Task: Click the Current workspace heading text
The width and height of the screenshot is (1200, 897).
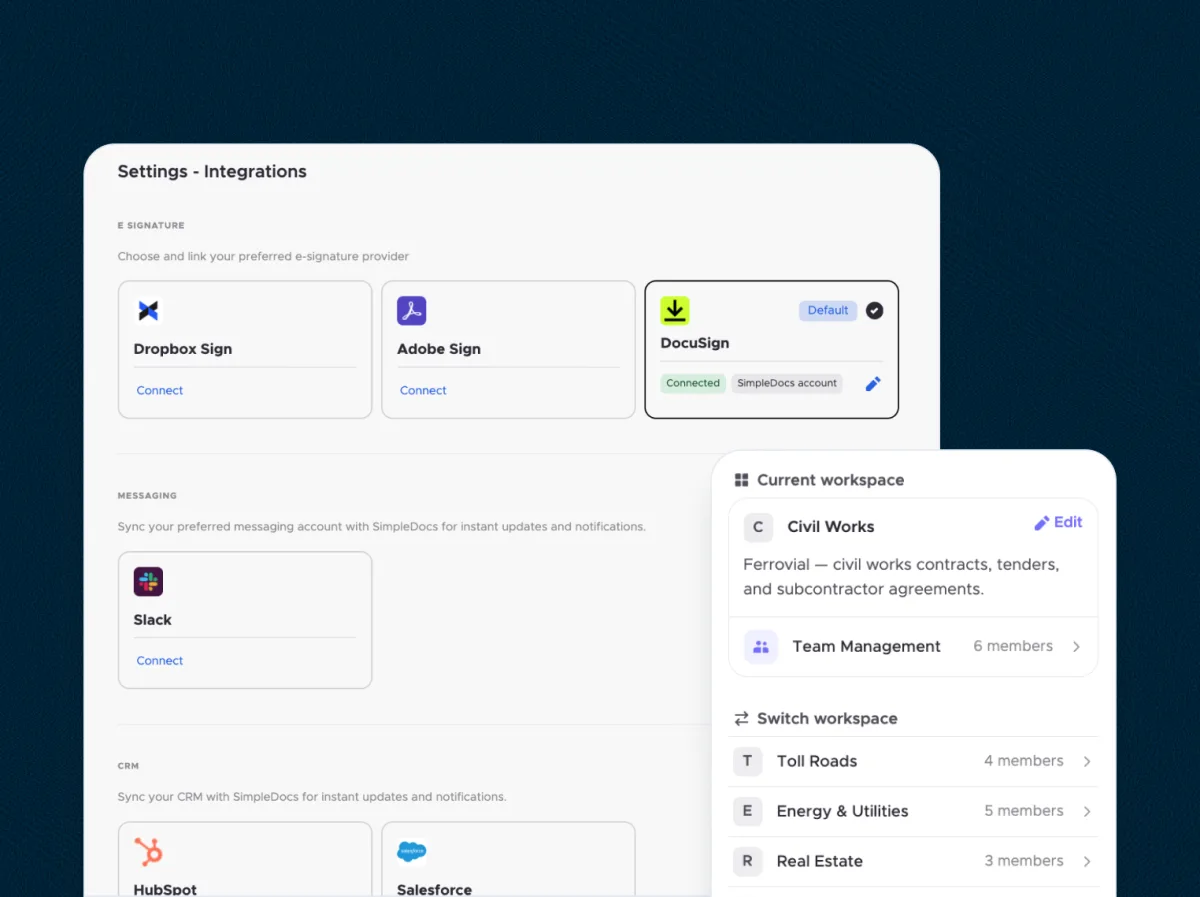Action: pos(831,480)
